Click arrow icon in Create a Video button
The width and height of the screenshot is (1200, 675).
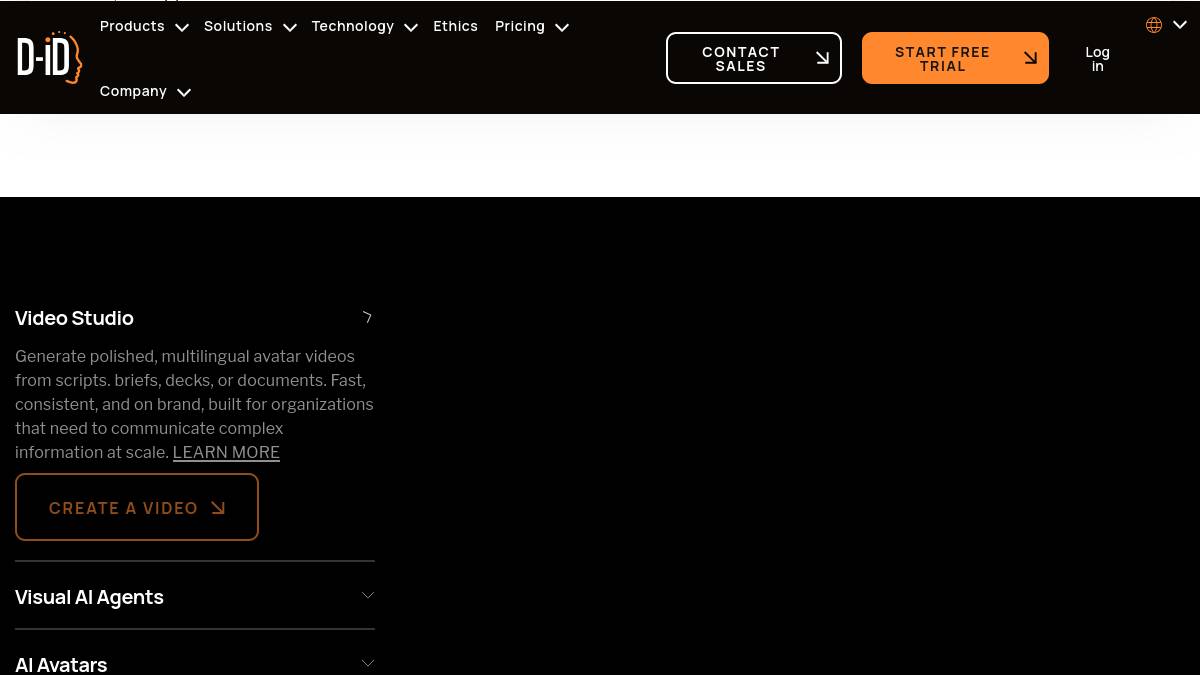(218, 508)
